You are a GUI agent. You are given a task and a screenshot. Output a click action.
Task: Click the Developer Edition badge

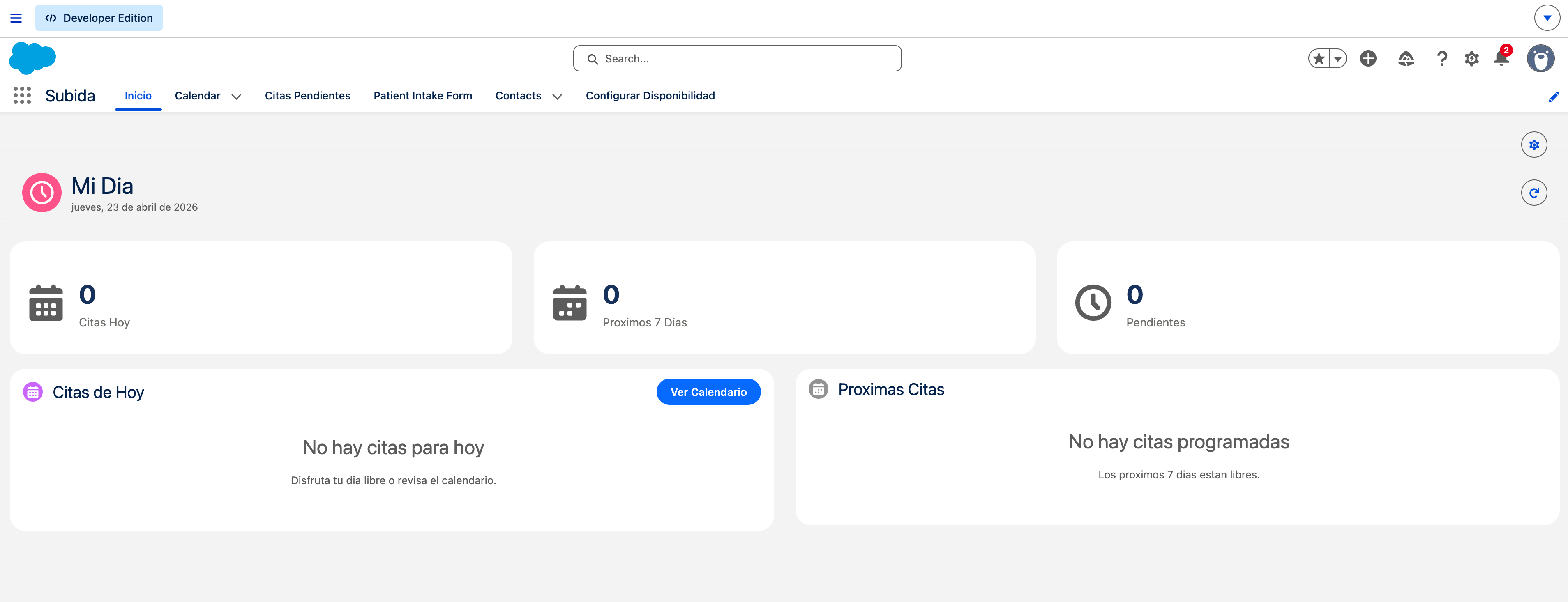[99, 18]
